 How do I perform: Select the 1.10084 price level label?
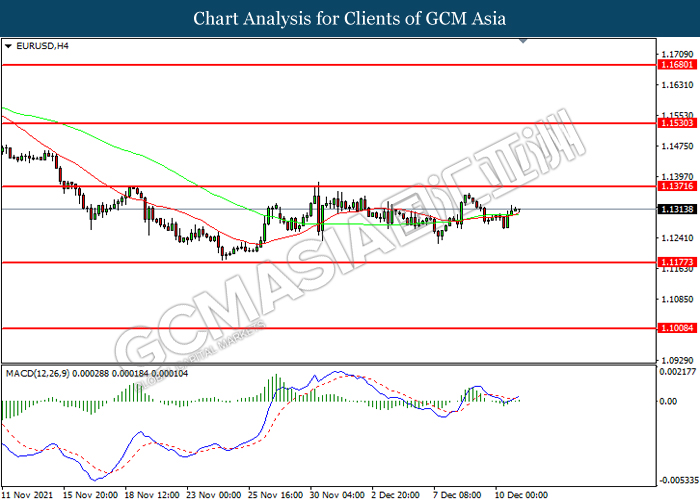677,328
